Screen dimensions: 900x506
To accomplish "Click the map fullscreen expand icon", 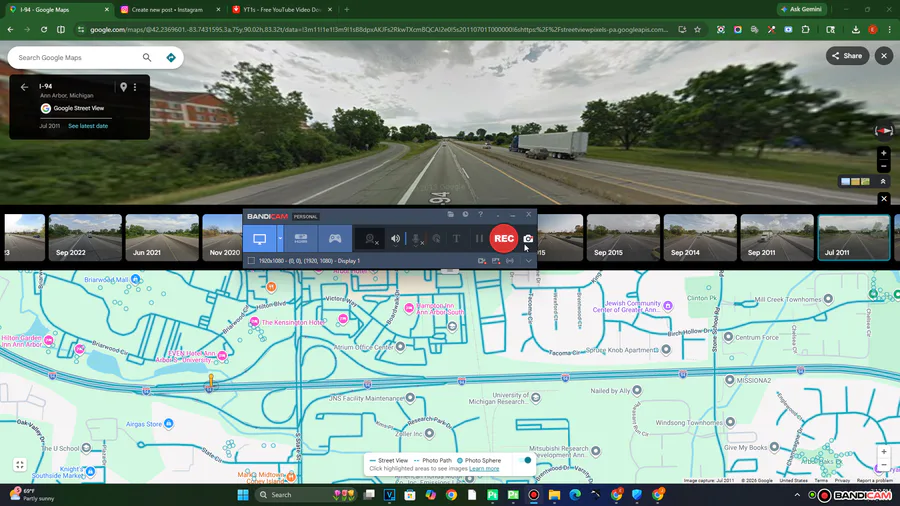I will [20, 465].
